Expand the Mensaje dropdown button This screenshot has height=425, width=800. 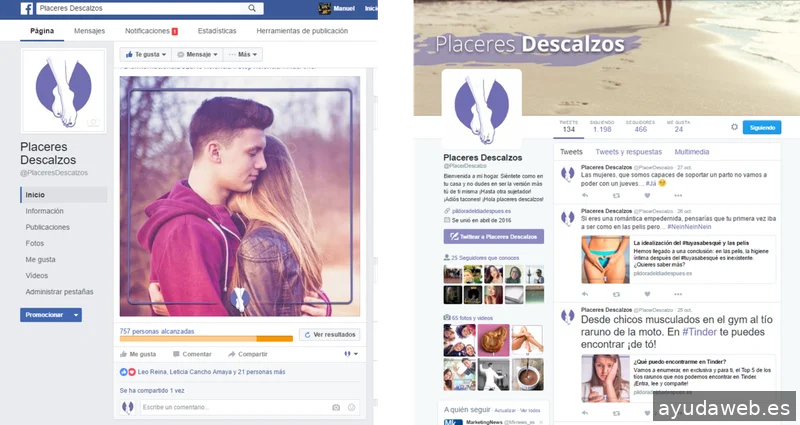click(x=197, y=55)
